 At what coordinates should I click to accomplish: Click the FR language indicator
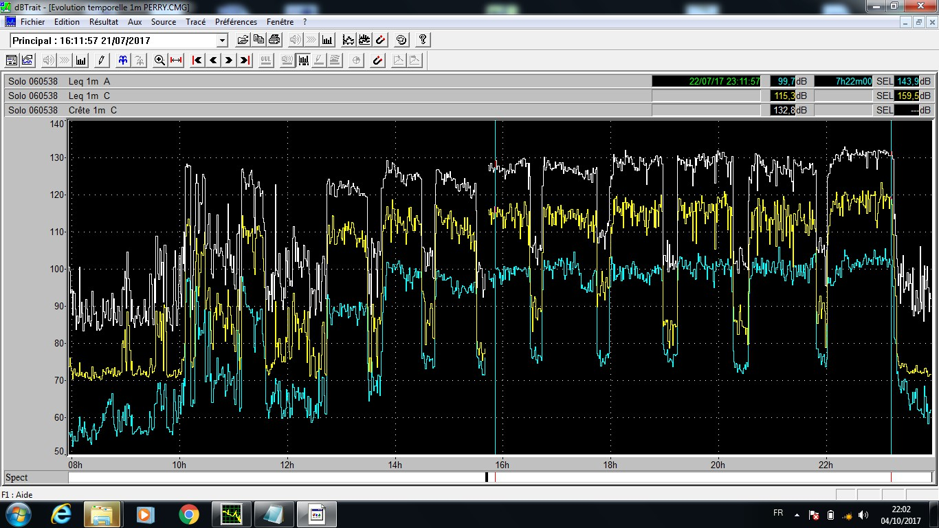778,513
